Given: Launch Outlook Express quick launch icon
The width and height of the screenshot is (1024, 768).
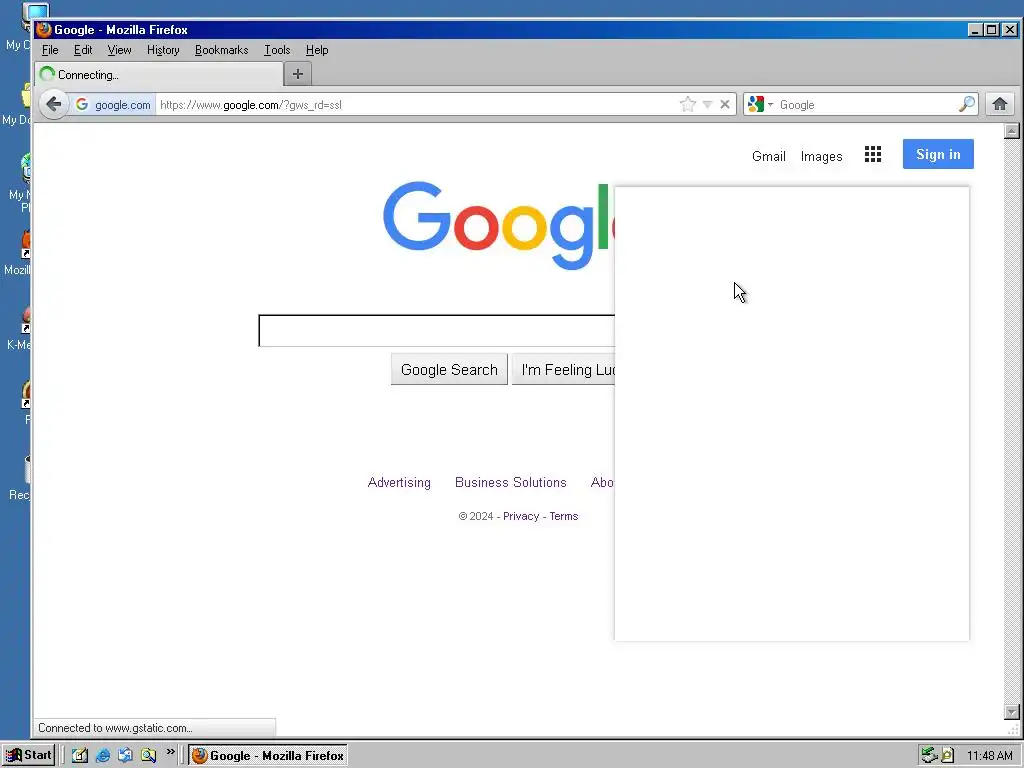Looking at the screenshot, I should pyautogui.click(x=125, y=755).
